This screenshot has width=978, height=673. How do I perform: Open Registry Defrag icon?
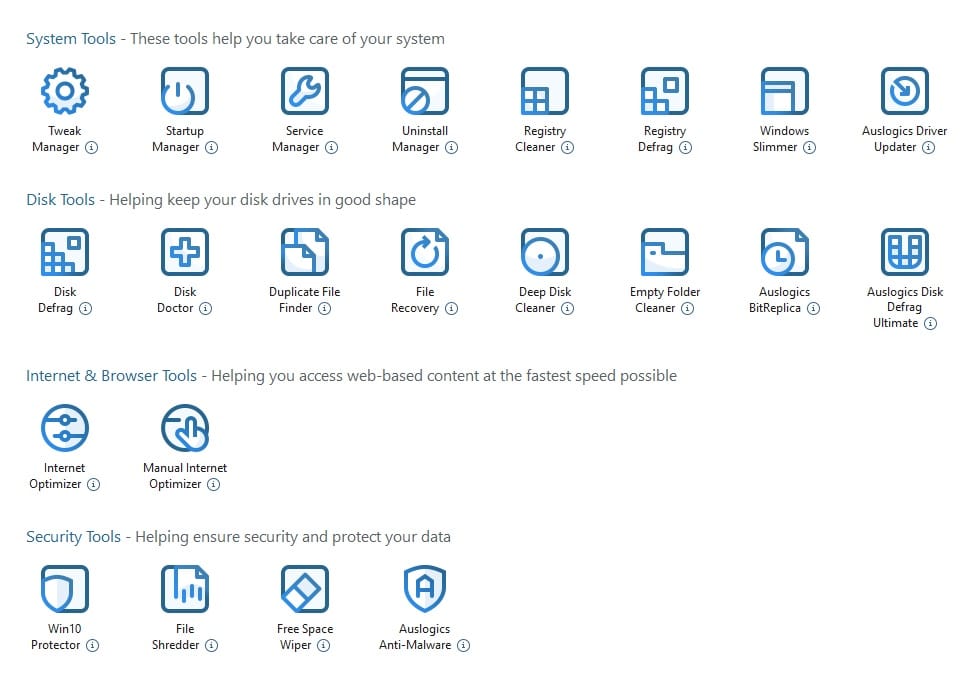pyautogui.click(x=665, y=91)
